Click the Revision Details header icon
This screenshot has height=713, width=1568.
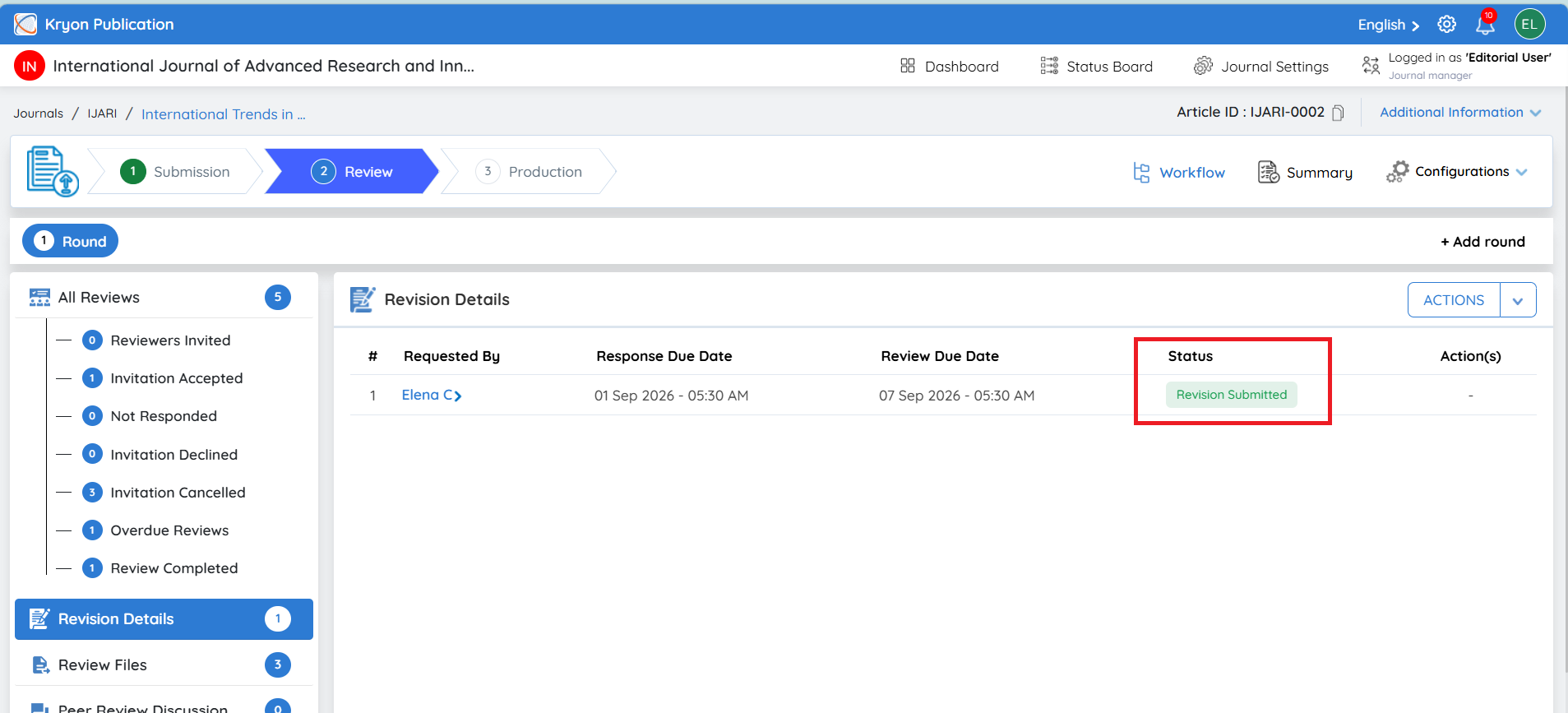363,299
